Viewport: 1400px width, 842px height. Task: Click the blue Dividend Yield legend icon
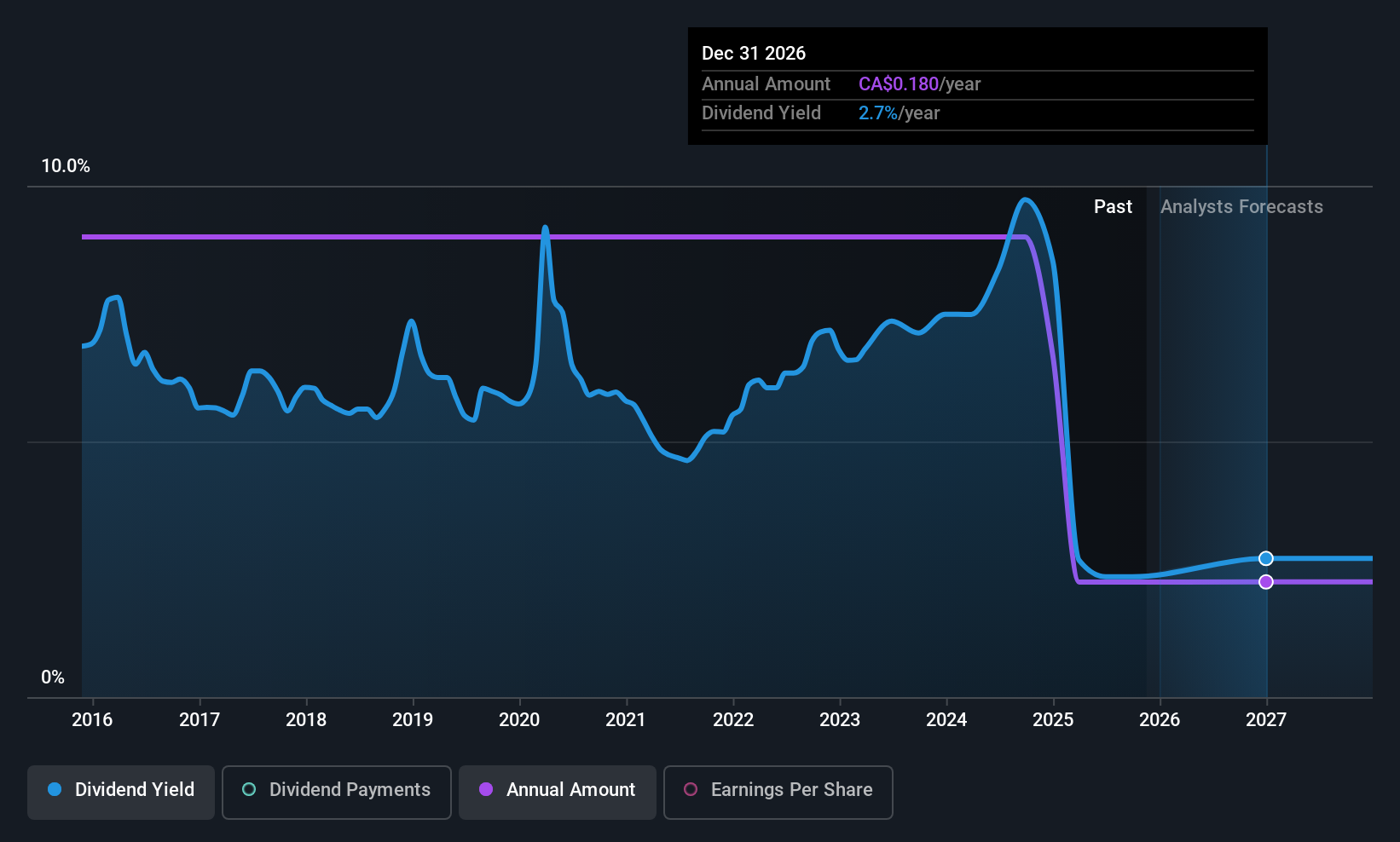[x=55, y=790]
